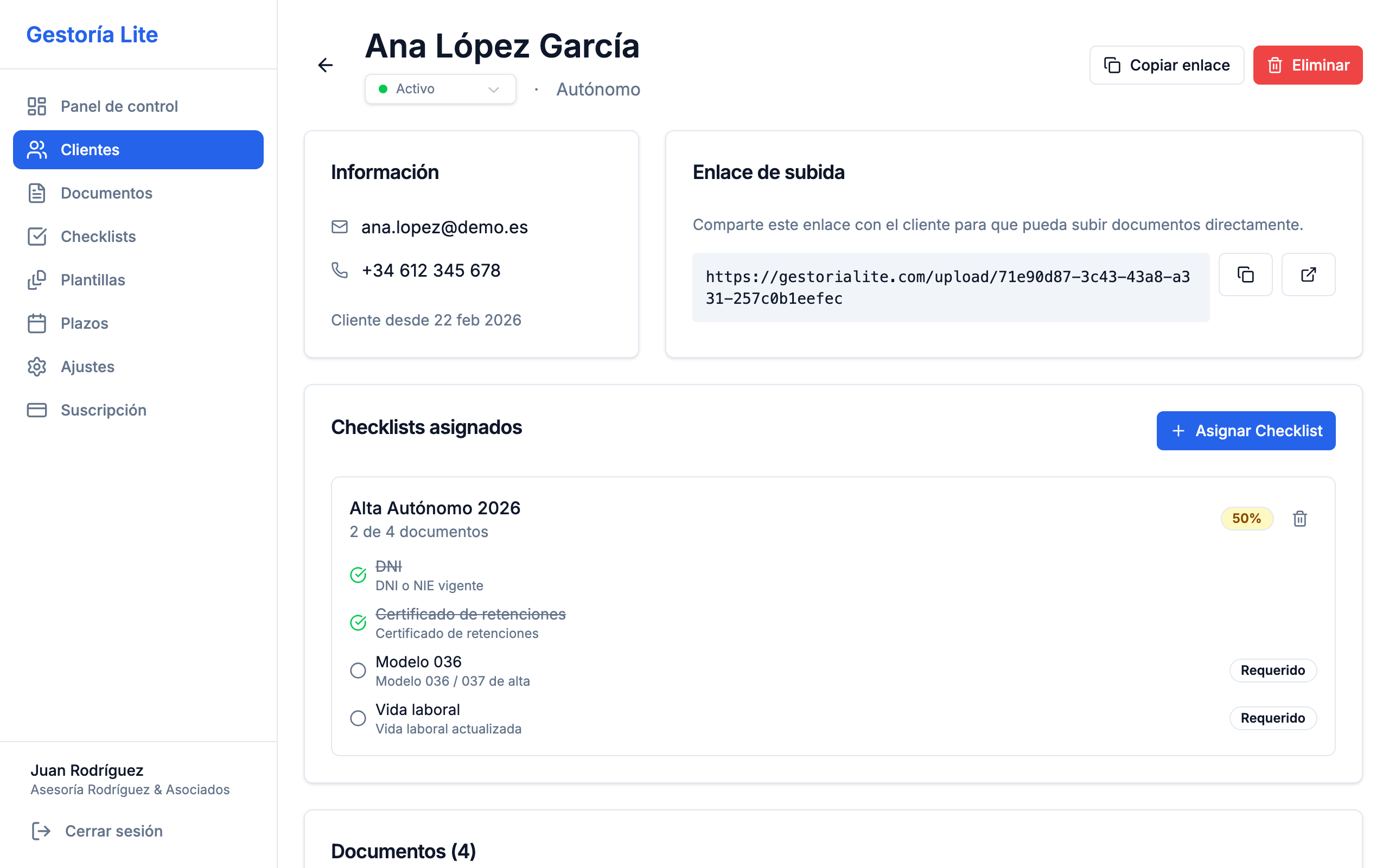This screenshot has height=868, width=1389.
Task: Click the Ajustes gear icon in the sidebar
Action: (x=37, y=366)
